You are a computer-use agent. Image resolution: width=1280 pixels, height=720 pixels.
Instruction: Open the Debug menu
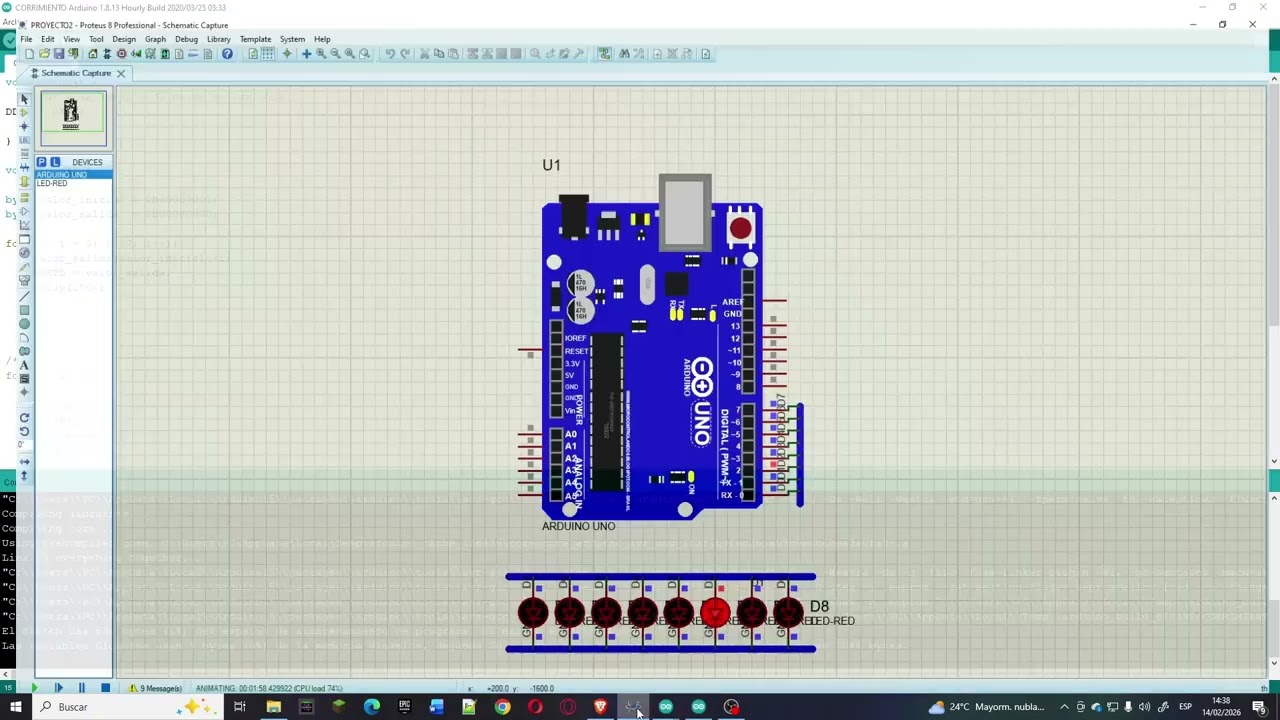point(186,39)
